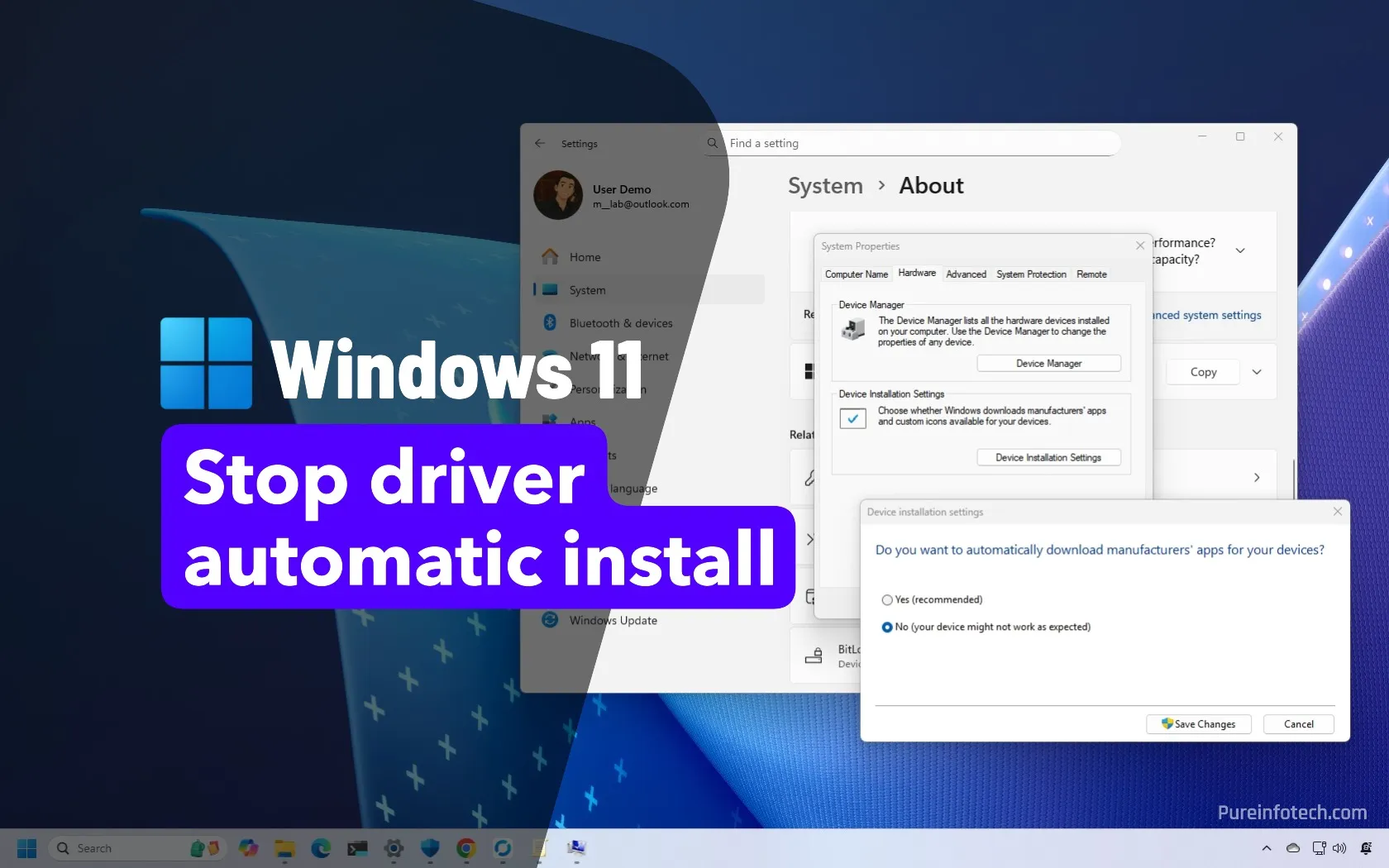This screenshot has width=1389, height=868.
Task: Show hidden system tray icons
Action: point(1267,848)
